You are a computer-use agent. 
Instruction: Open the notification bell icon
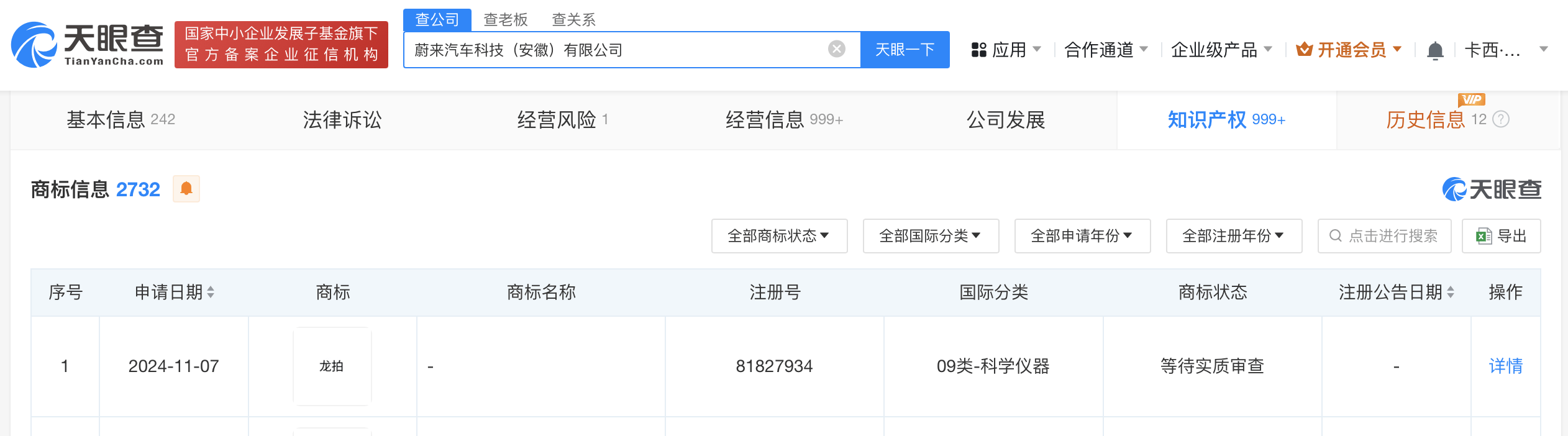pos(1435,50)
